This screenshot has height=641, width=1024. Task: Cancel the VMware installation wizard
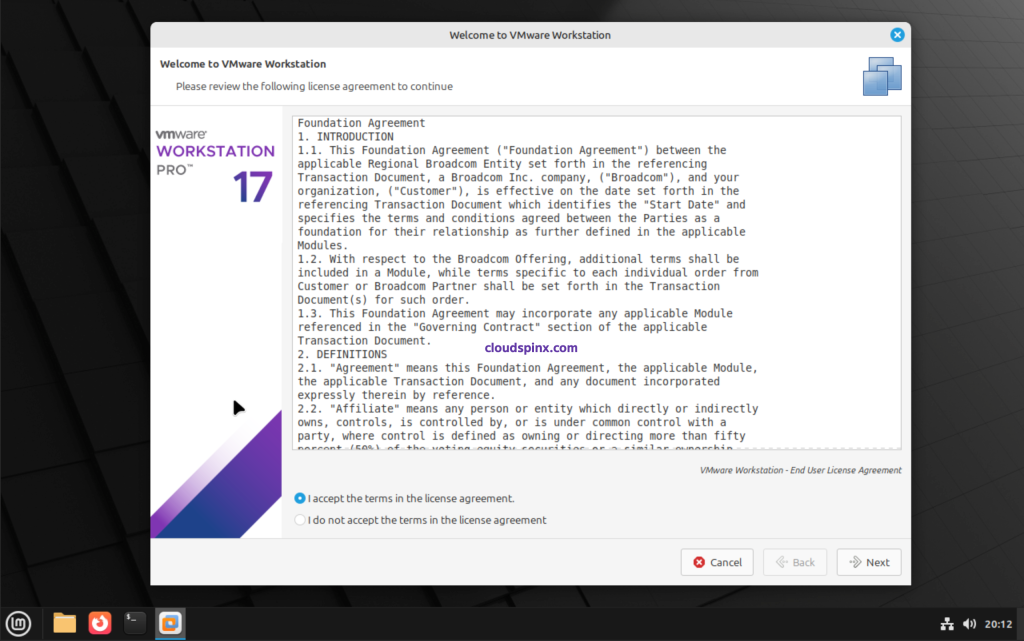click(x=717, y=562)
